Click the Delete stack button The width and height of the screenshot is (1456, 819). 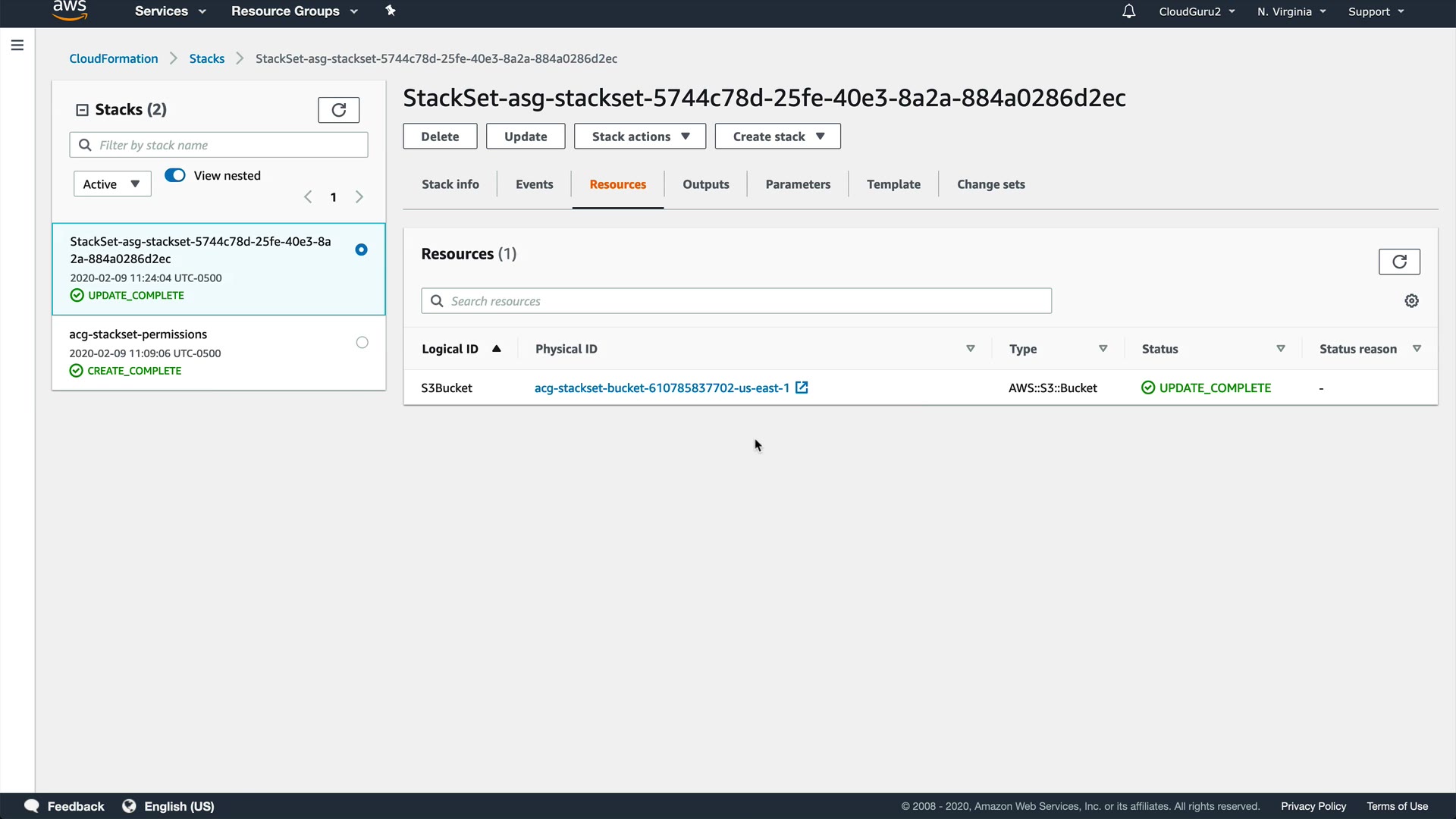pyautogui.click(x=440, y=136)
